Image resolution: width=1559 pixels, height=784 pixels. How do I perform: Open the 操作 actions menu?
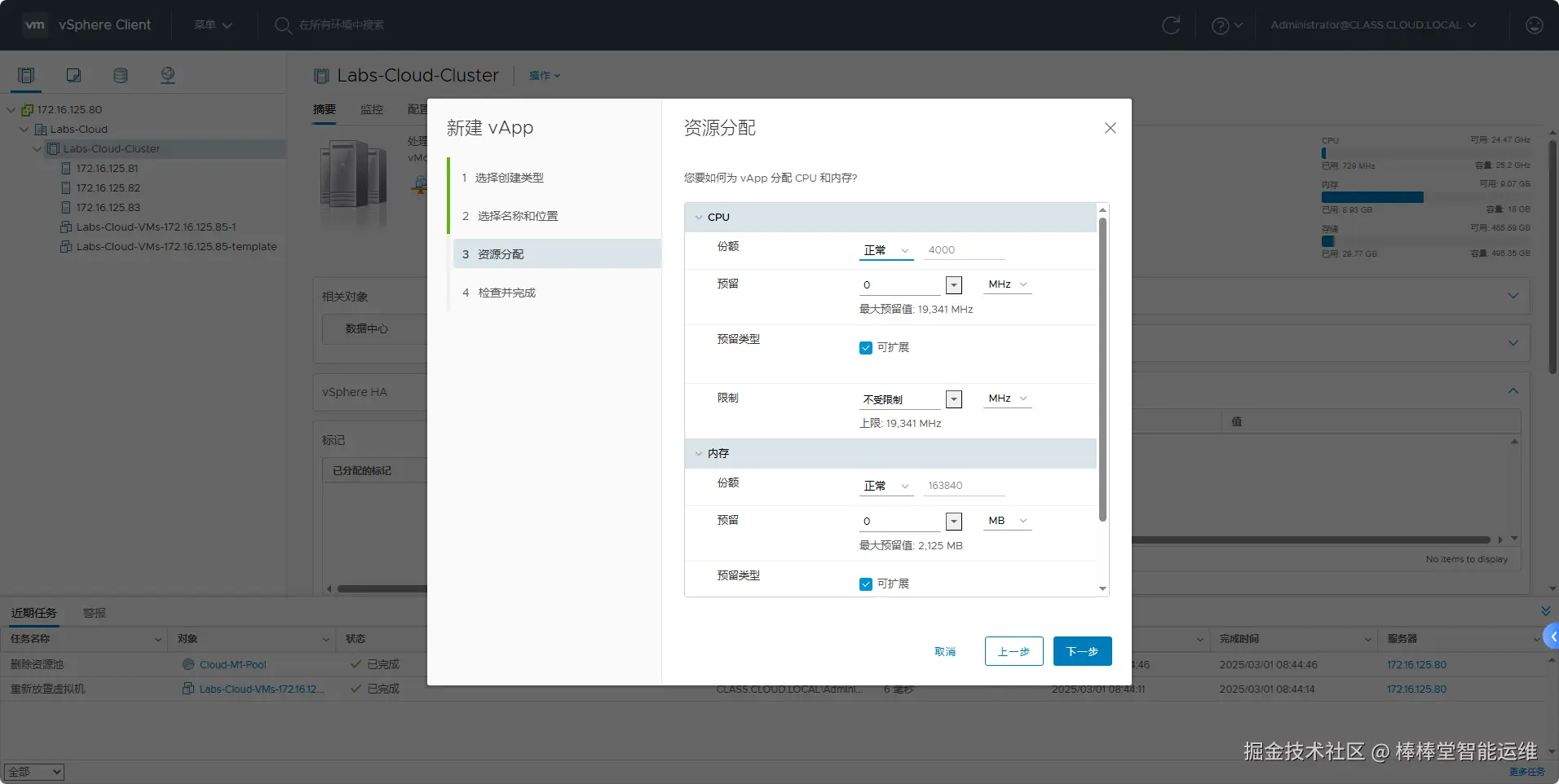pyautogui.click(x=545, y=76)
